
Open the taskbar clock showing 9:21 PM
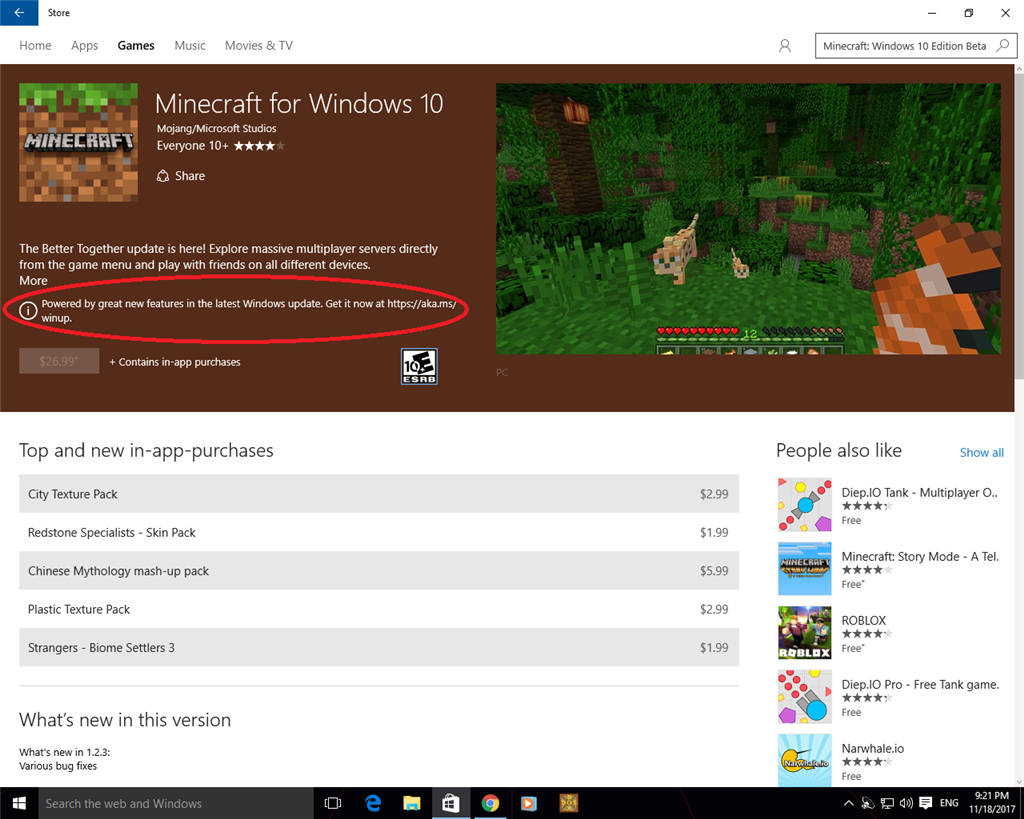click(992, 803)
